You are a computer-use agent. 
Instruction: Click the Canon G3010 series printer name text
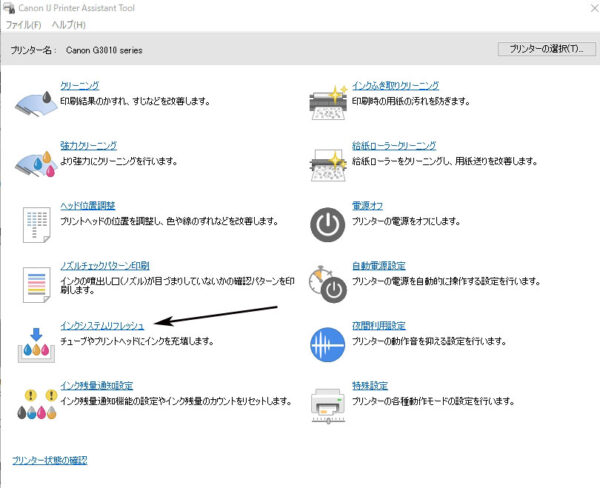104,50
